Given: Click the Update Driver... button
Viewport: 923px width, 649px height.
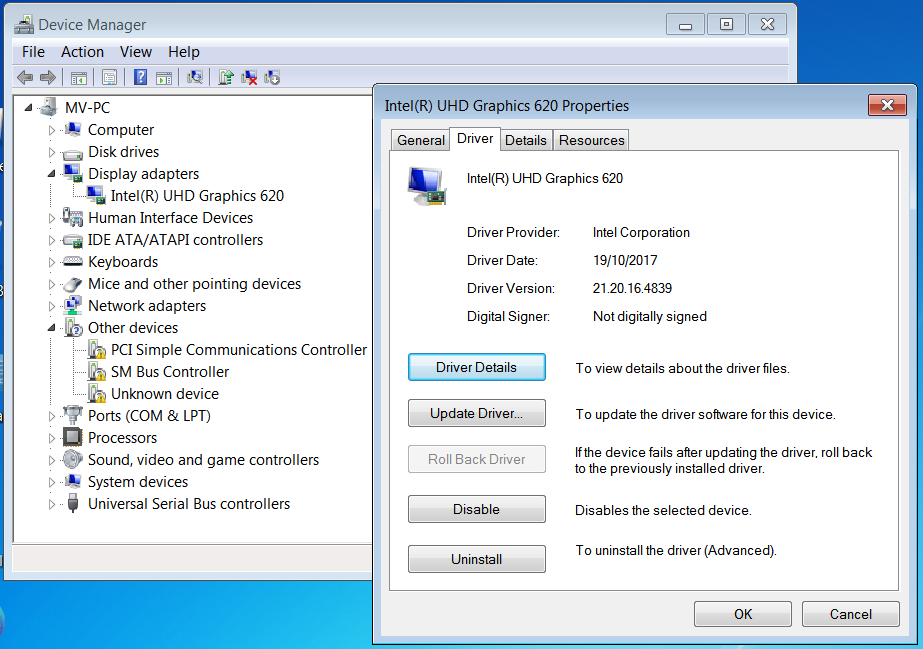Looking at the screenshot, I should (476, 413).
